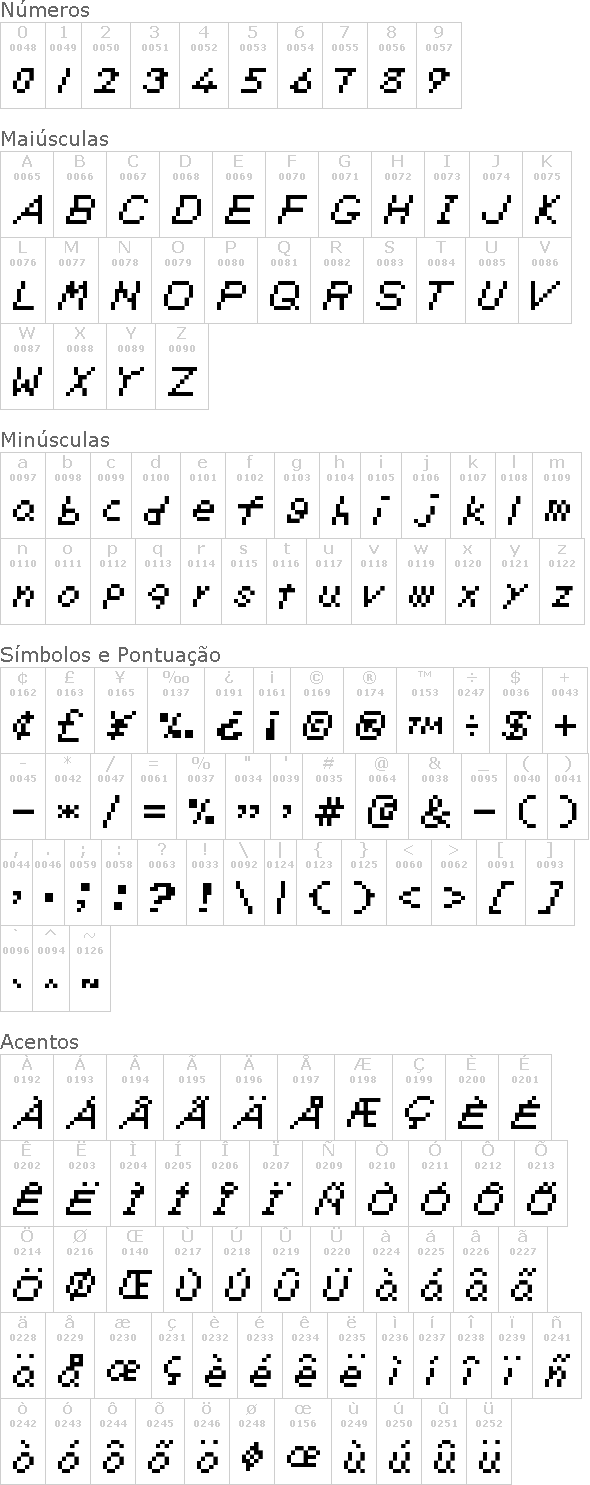Select the division sign glyph 0247
The image size is (590, 1485).
pyautogui.click(x=471, y=709)
